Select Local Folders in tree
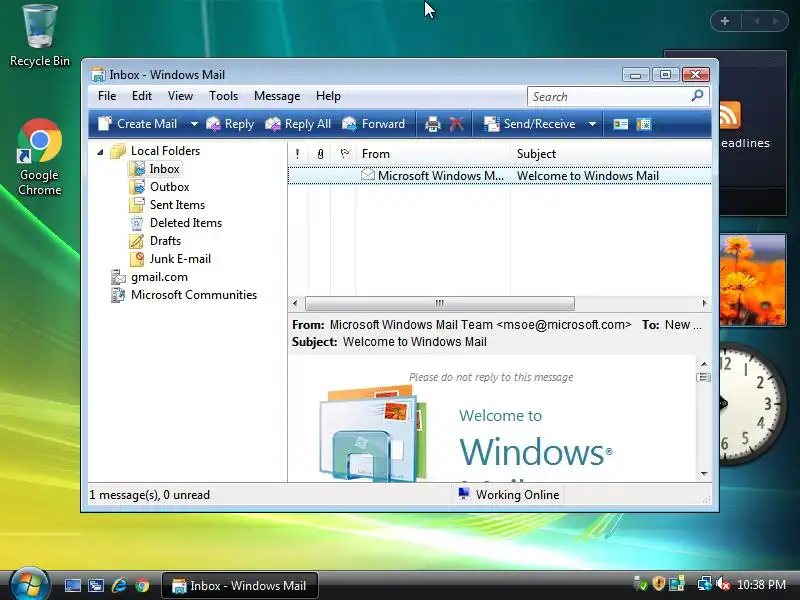Image resolution: width=800 pixels, height=600 pixels. tap(165, 151)
